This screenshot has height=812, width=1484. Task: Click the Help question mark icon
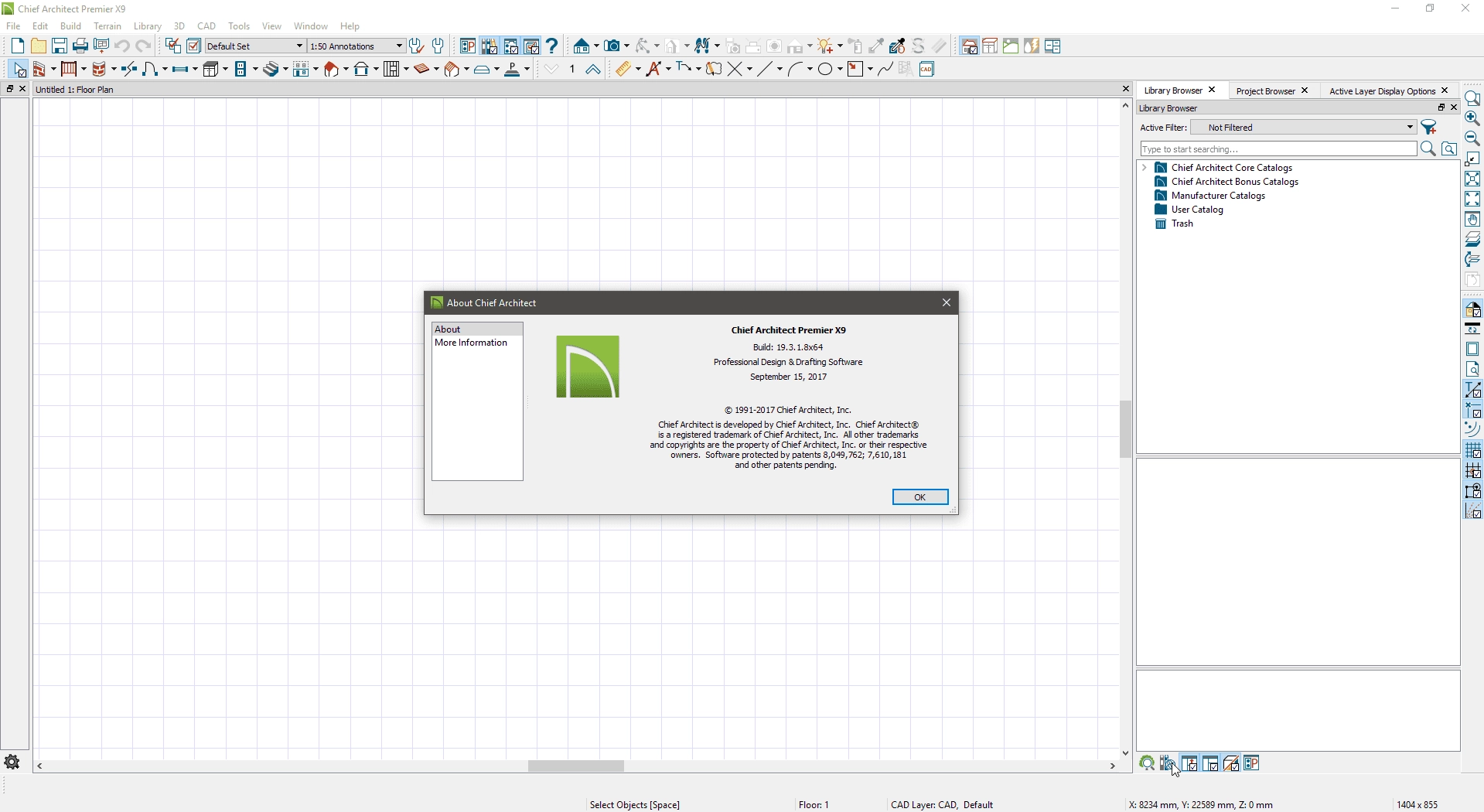point(552,46)
